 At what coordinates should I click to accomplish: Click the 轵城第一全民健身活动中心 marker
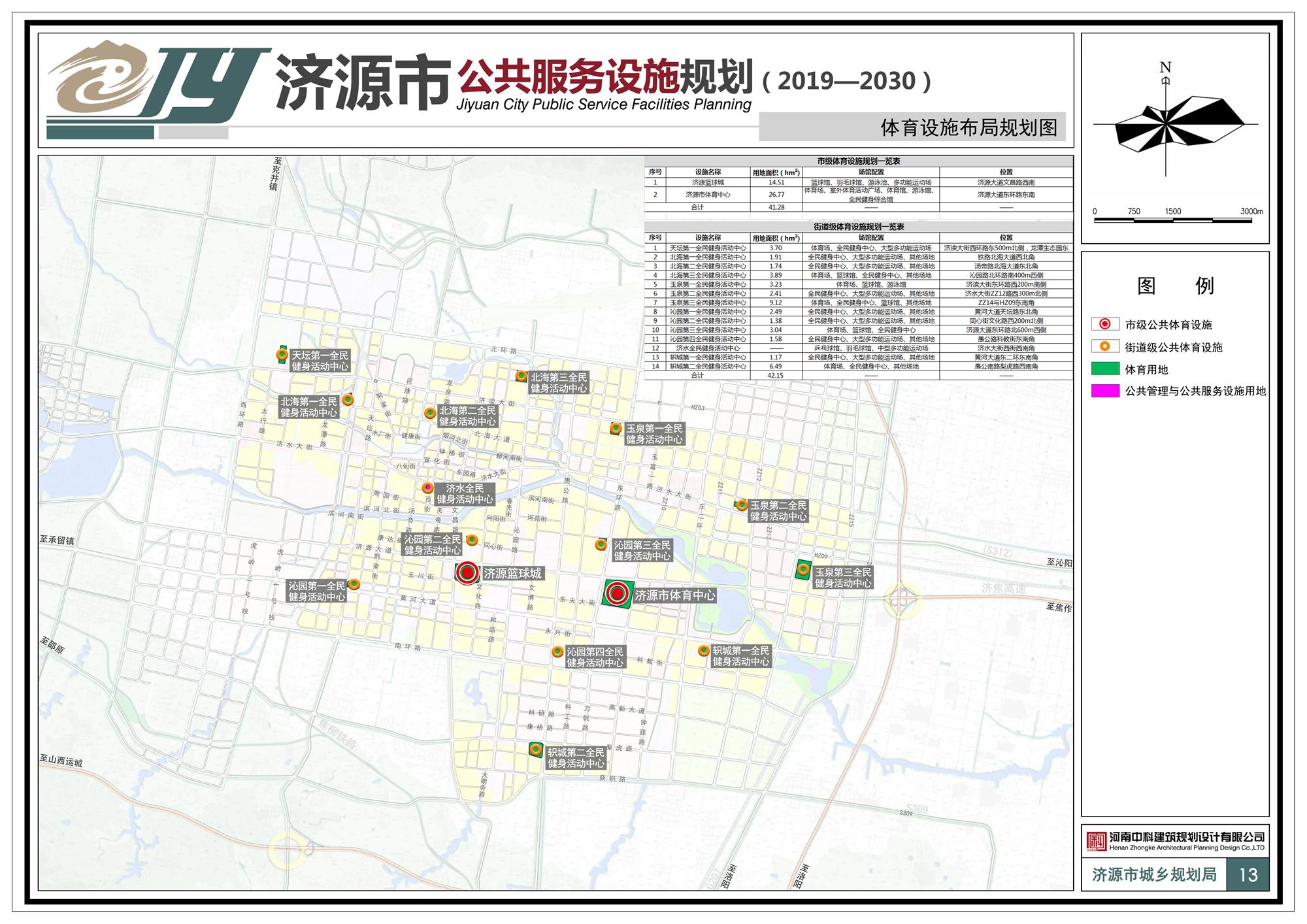tap(703, 651)
